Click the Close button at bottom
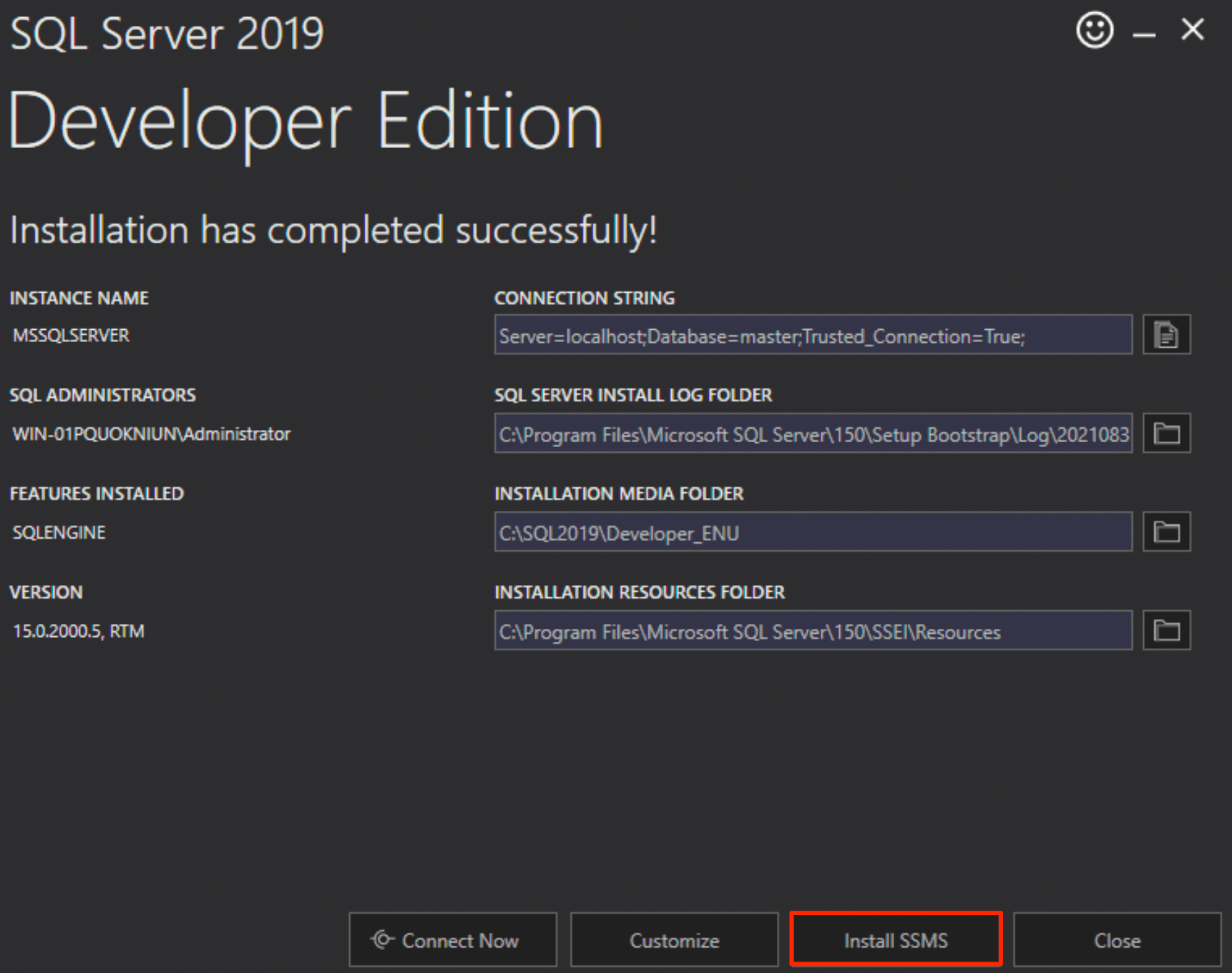 pos(1117,939)
